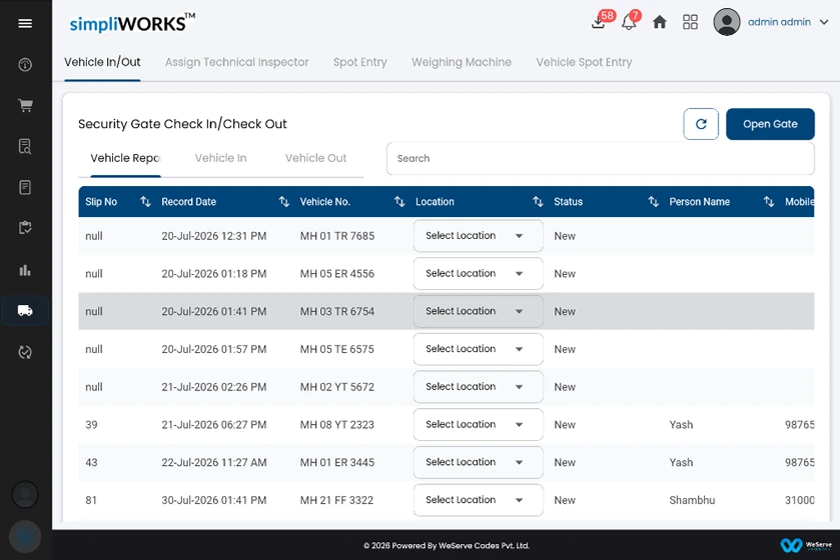Click slip number 43
The width and height of the screenshot is (840, 560).
pos(92,462)
